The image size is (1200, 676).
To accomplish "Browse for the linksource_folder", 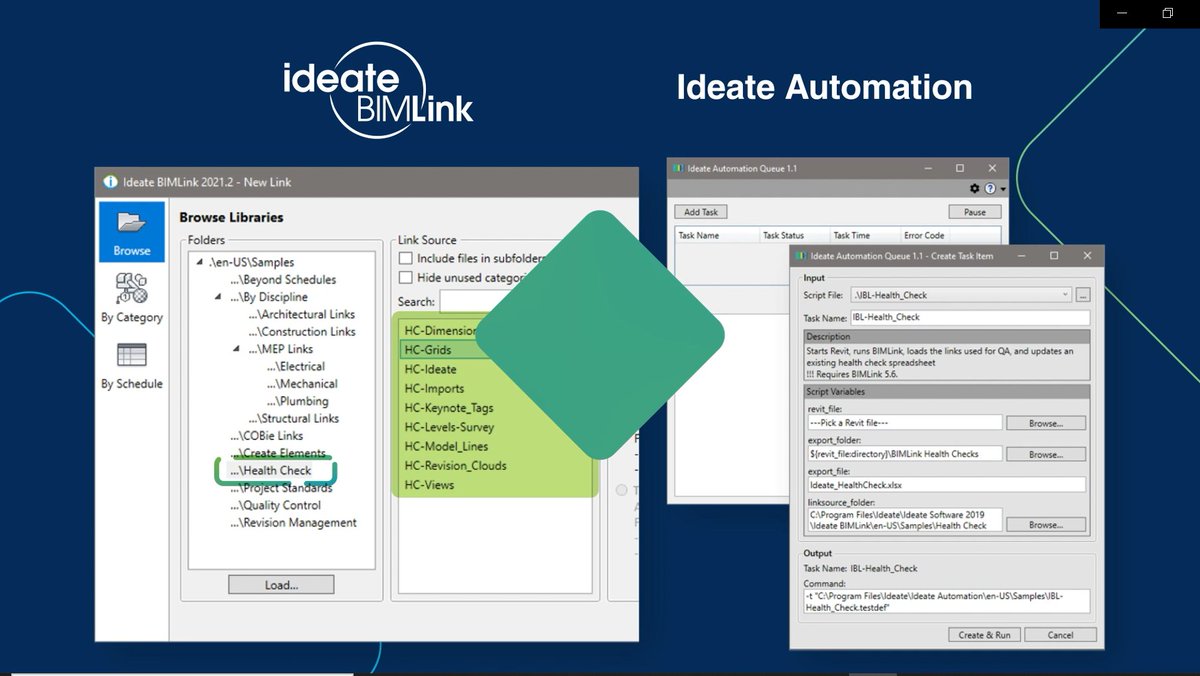I will (1045, 524).
